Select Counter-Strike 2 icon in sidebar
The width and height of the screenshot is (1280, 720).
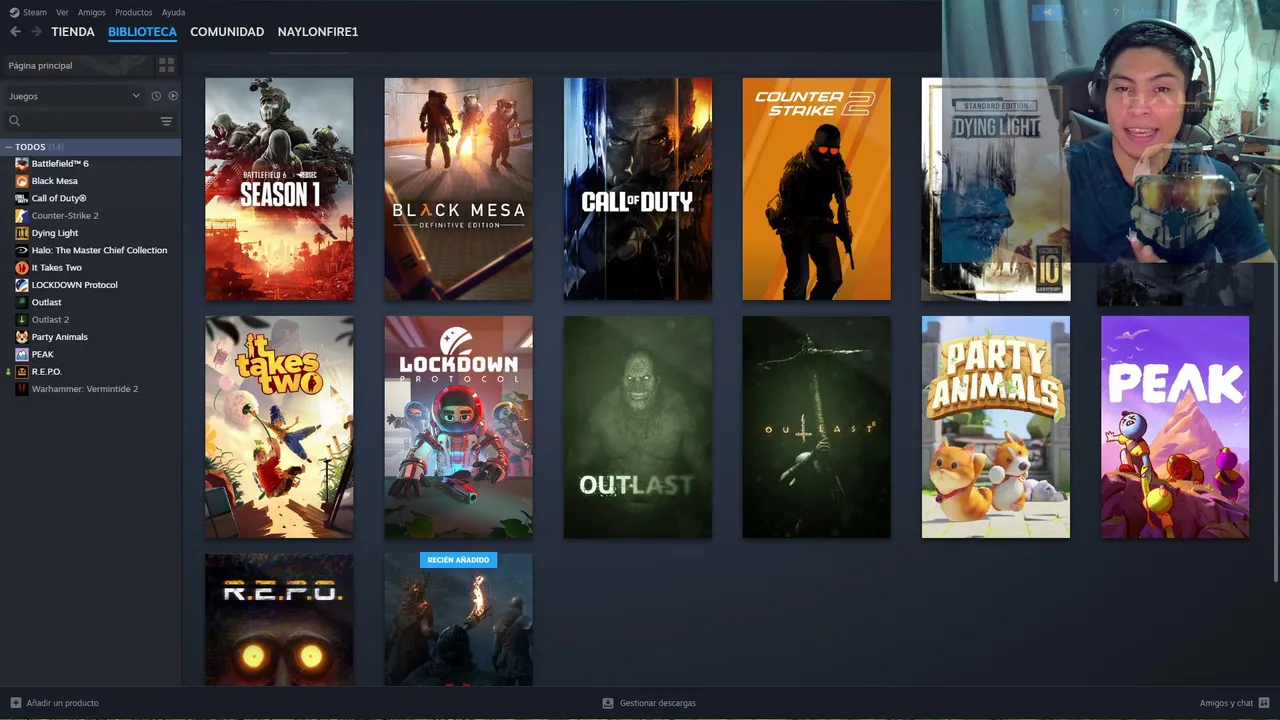(x=22, y=215)
